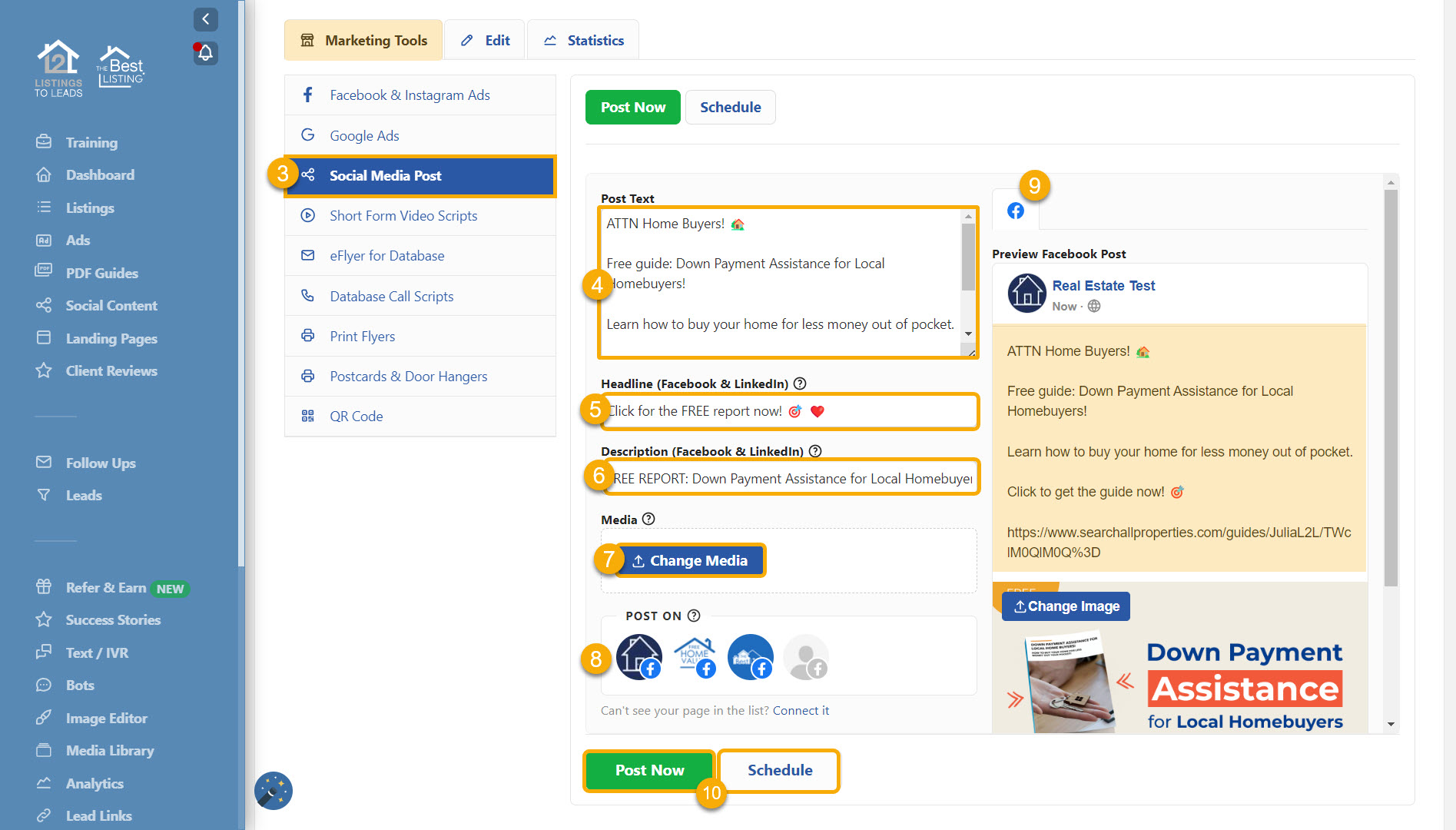Open the Media Library
This screenshot has height=830, width=1456.
click(x=109, y=750)
